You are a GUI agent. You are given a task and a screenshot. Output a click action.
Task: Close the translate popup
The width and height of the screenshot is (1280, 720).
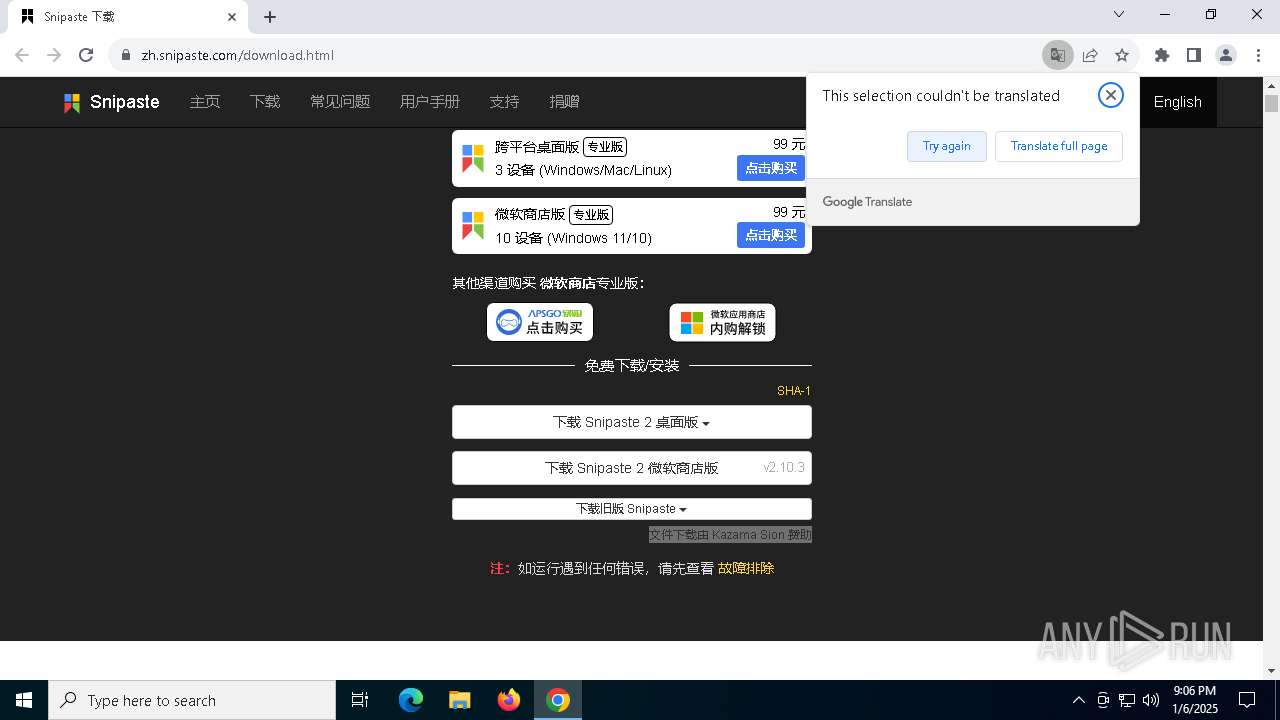point(1110,95)
